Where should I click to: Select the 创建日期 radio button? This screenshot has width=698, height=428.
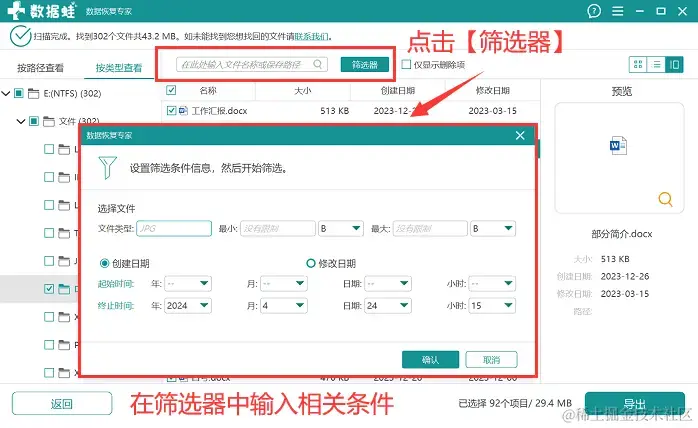click(x=104, y=264)
